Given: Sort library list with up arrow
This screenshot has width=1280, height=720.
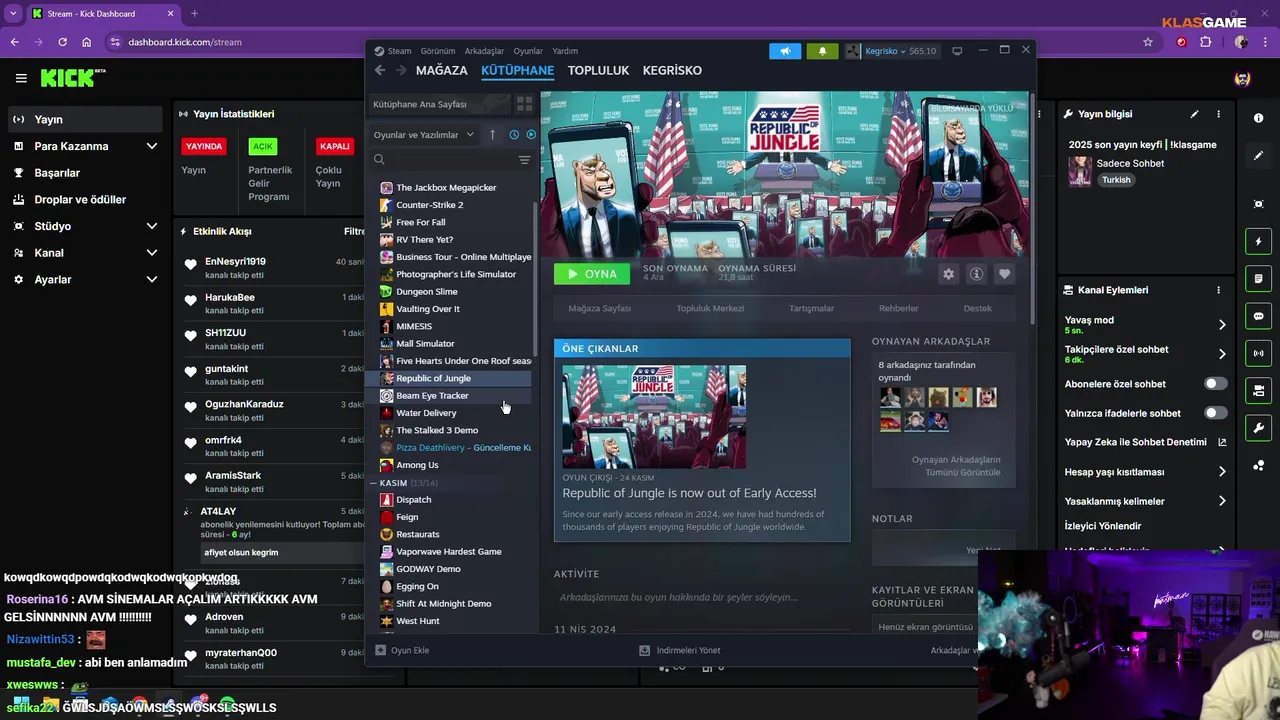Looking at the screenshot, I should point(492,134).
